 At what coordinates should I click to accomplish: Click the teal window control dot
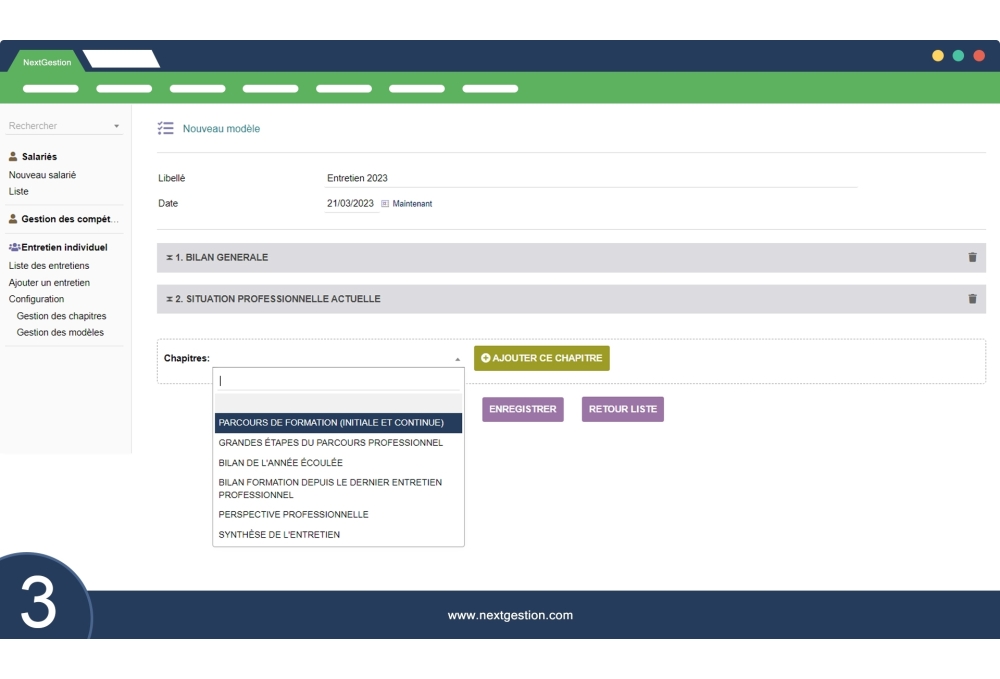click(958, 56)
